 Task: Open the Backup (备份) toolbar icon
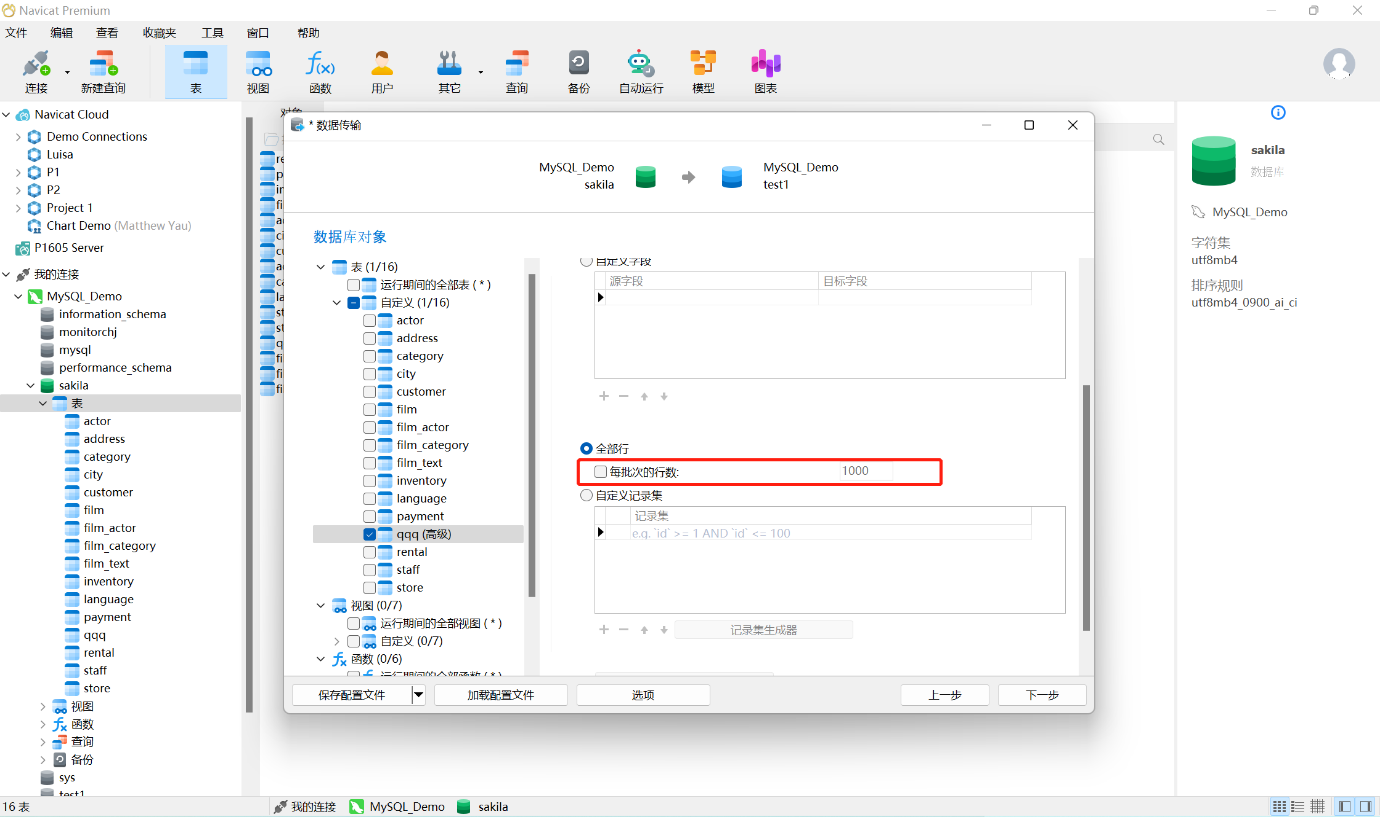coord(578,72)
